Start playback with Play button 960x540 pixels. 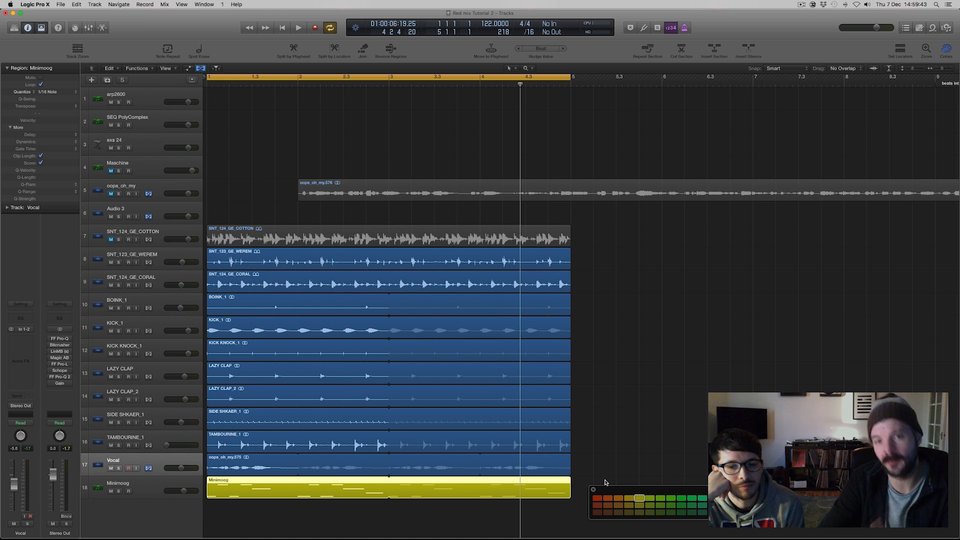pyautogui.click(x=298, y=28)
